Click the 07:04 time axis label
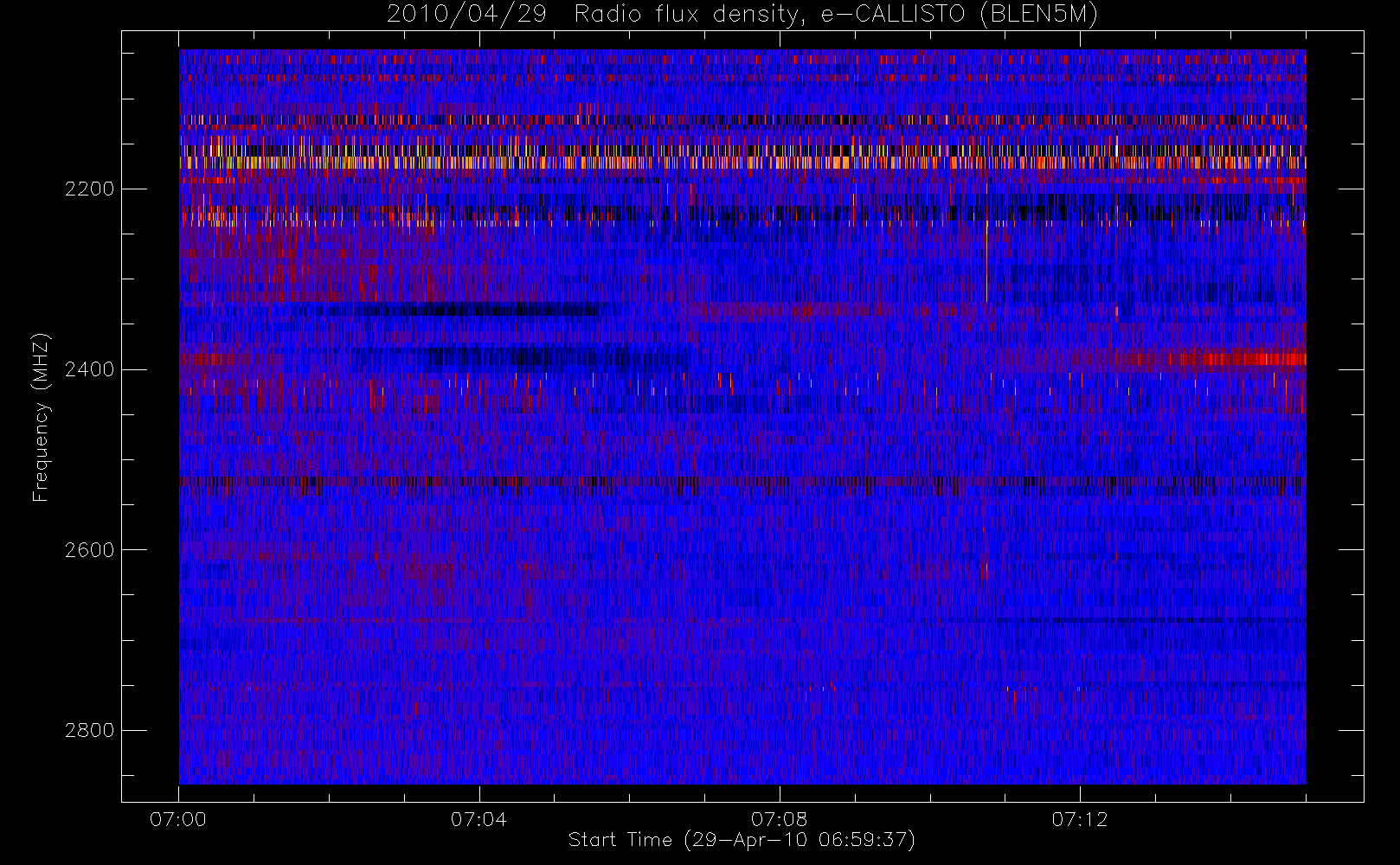 478,819
